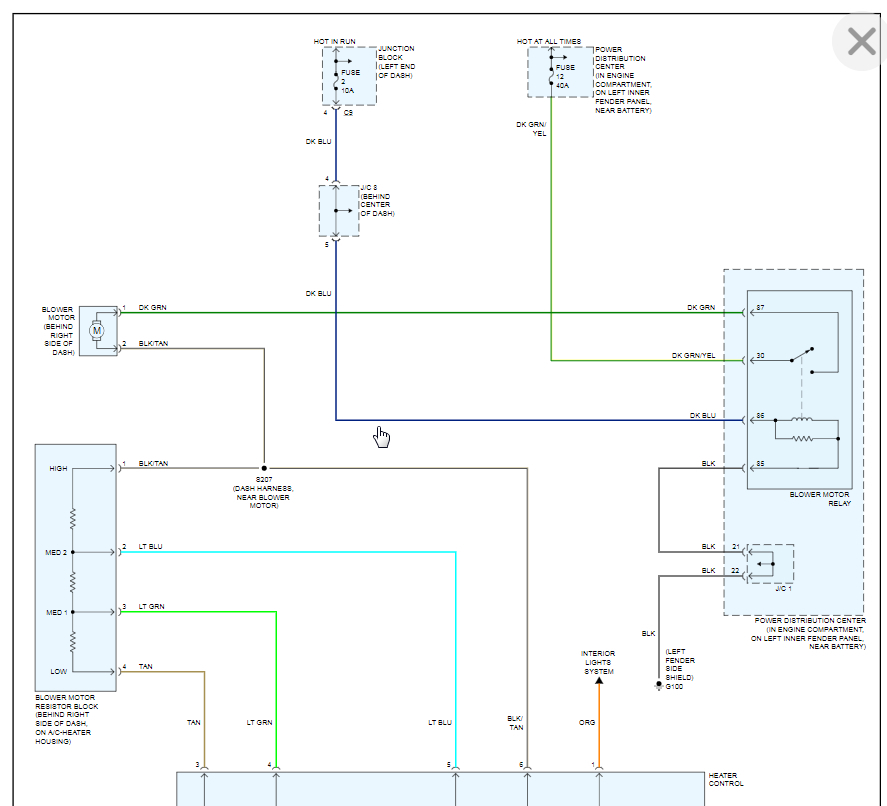This screenshot has width=887, height=806.
Task: Click J/C 1 pin number 22
Action: [735, 571]
